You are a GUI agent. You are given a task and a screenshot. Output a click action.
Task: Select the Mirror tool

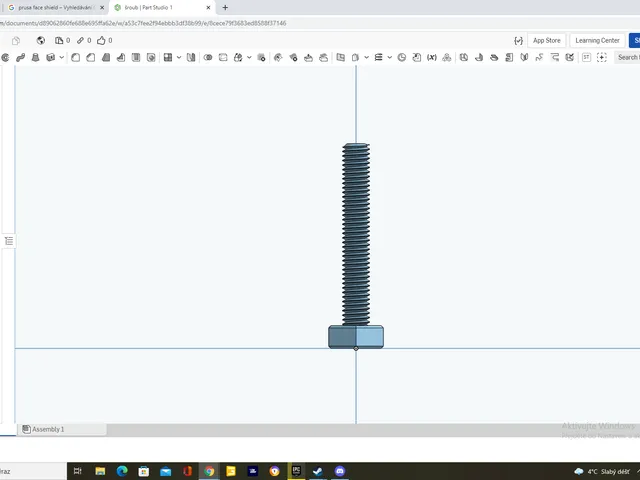pyautogui.click(x=191, y=58)
